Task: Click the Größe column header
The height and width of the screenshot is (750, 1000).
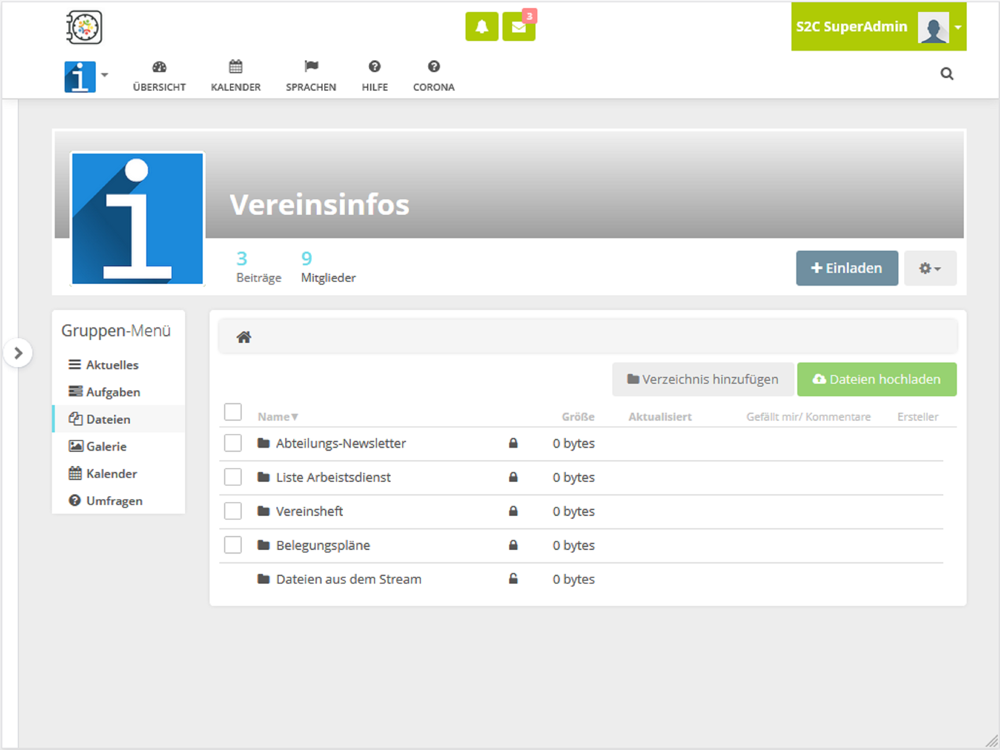Action: [578, 417]
